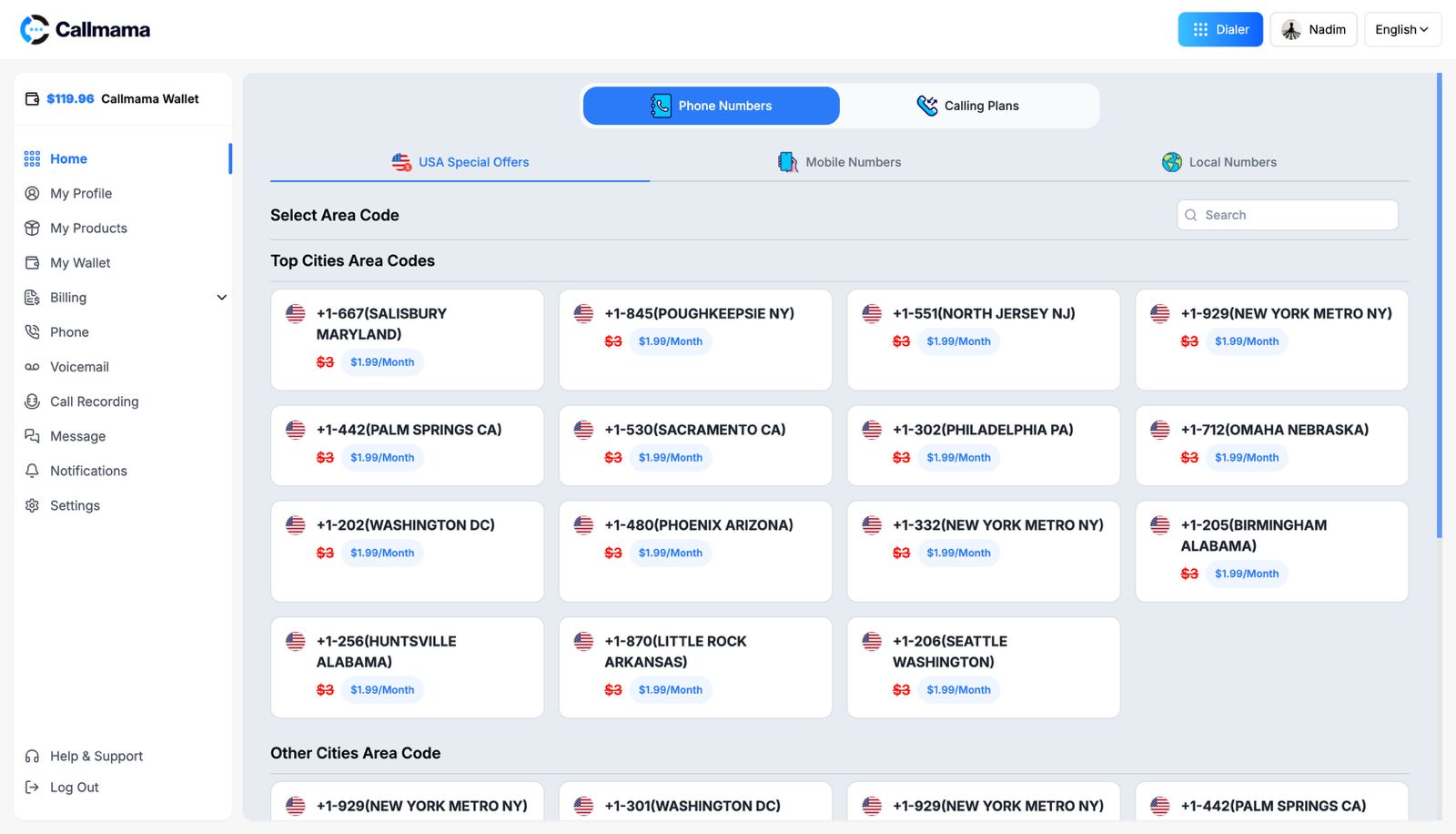Click the Notifications bell icon
Screen dimensions: 1456x834
[32, 471]
